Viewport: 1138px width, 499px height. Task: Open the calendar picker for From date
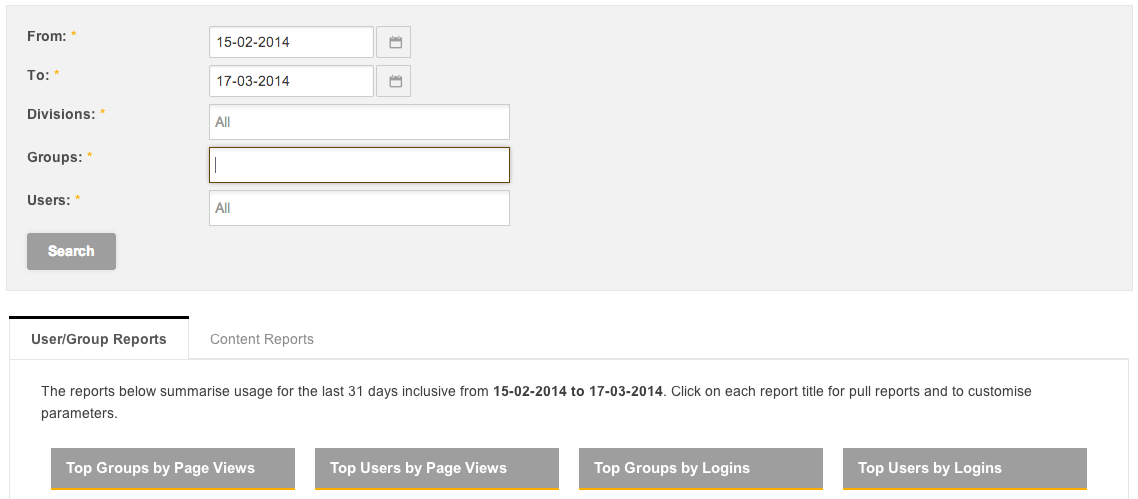pyautogui.click(x=393, y=42)
